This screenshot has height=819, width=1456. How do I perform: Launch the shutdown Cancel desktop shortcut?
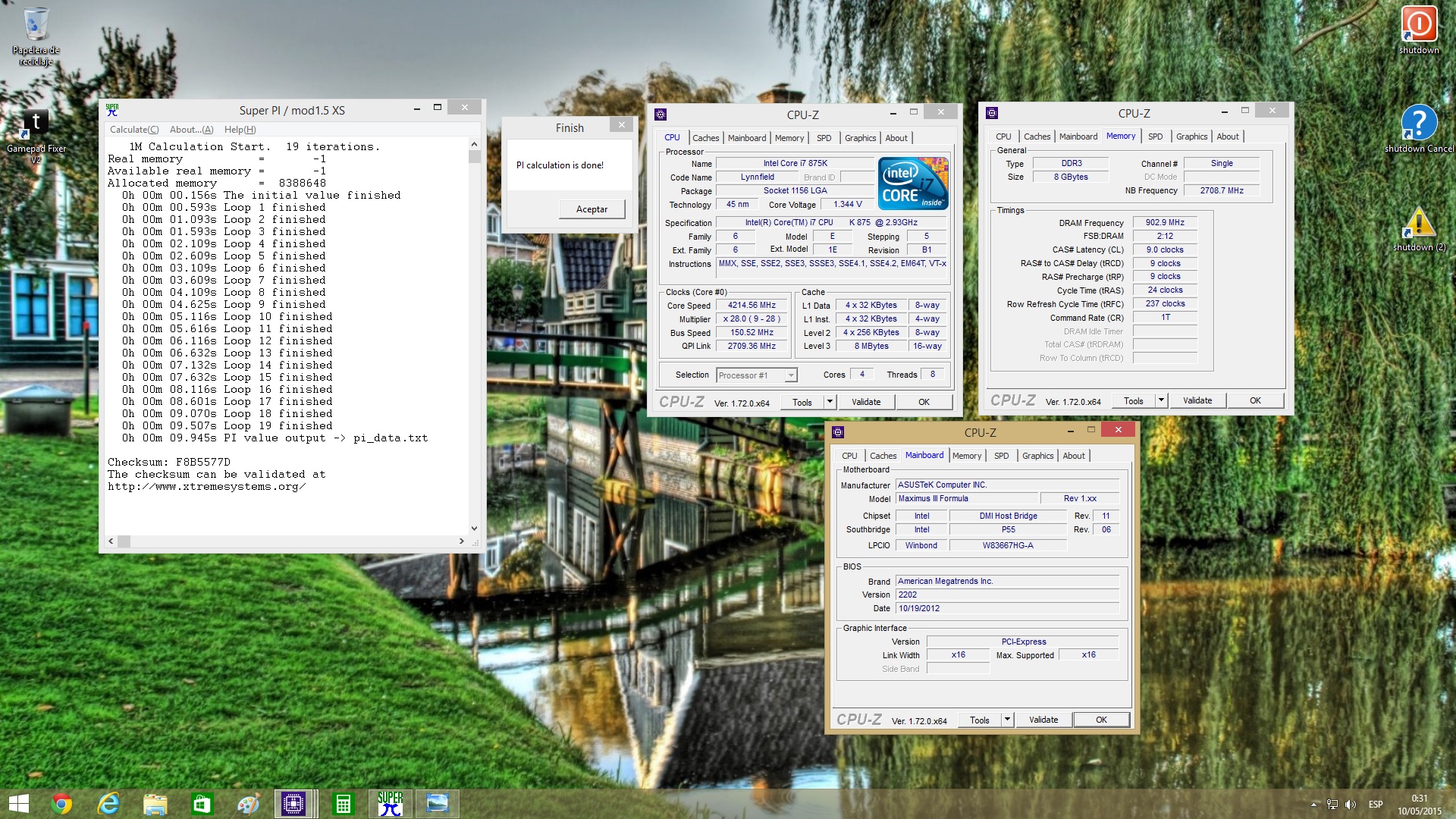pyautogui.click(x=1419, y=129)
